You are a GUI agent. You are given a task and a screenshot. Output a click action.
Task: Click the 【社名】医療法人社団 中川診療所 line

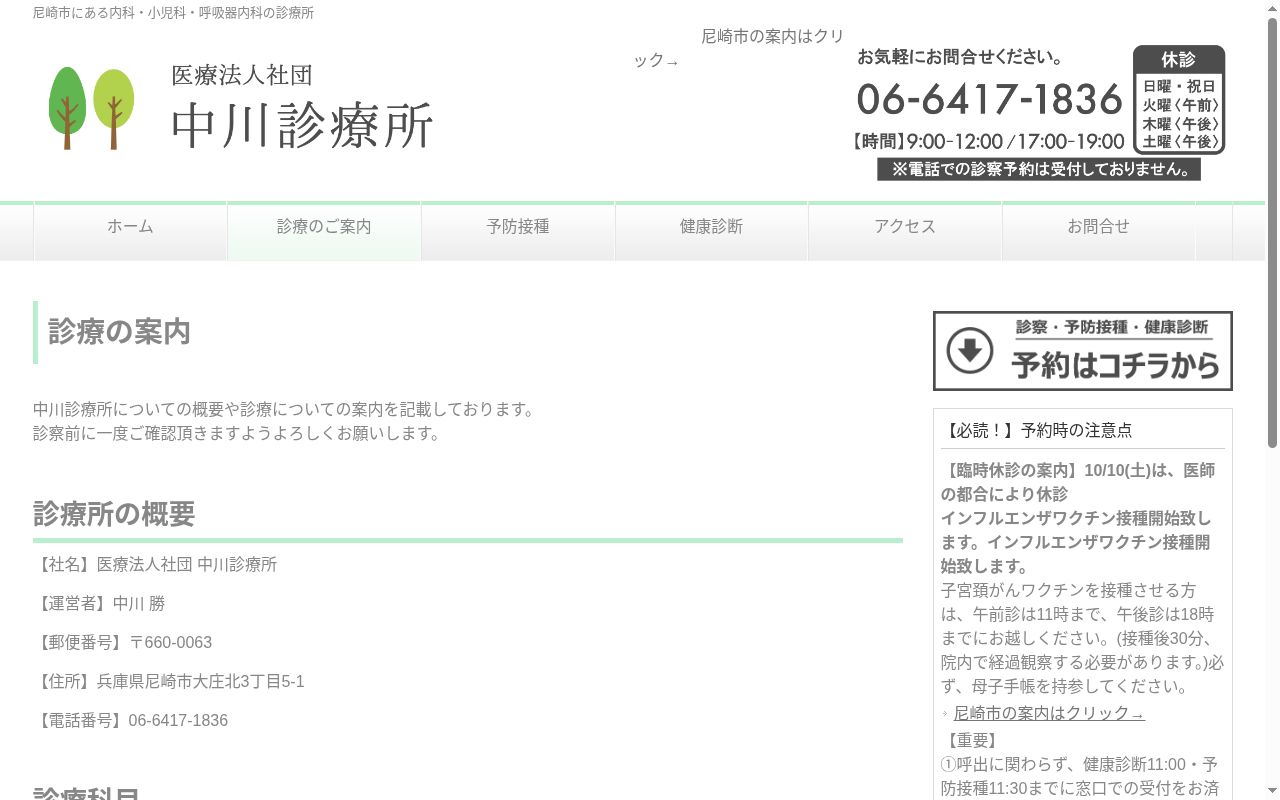click(155, 565)
